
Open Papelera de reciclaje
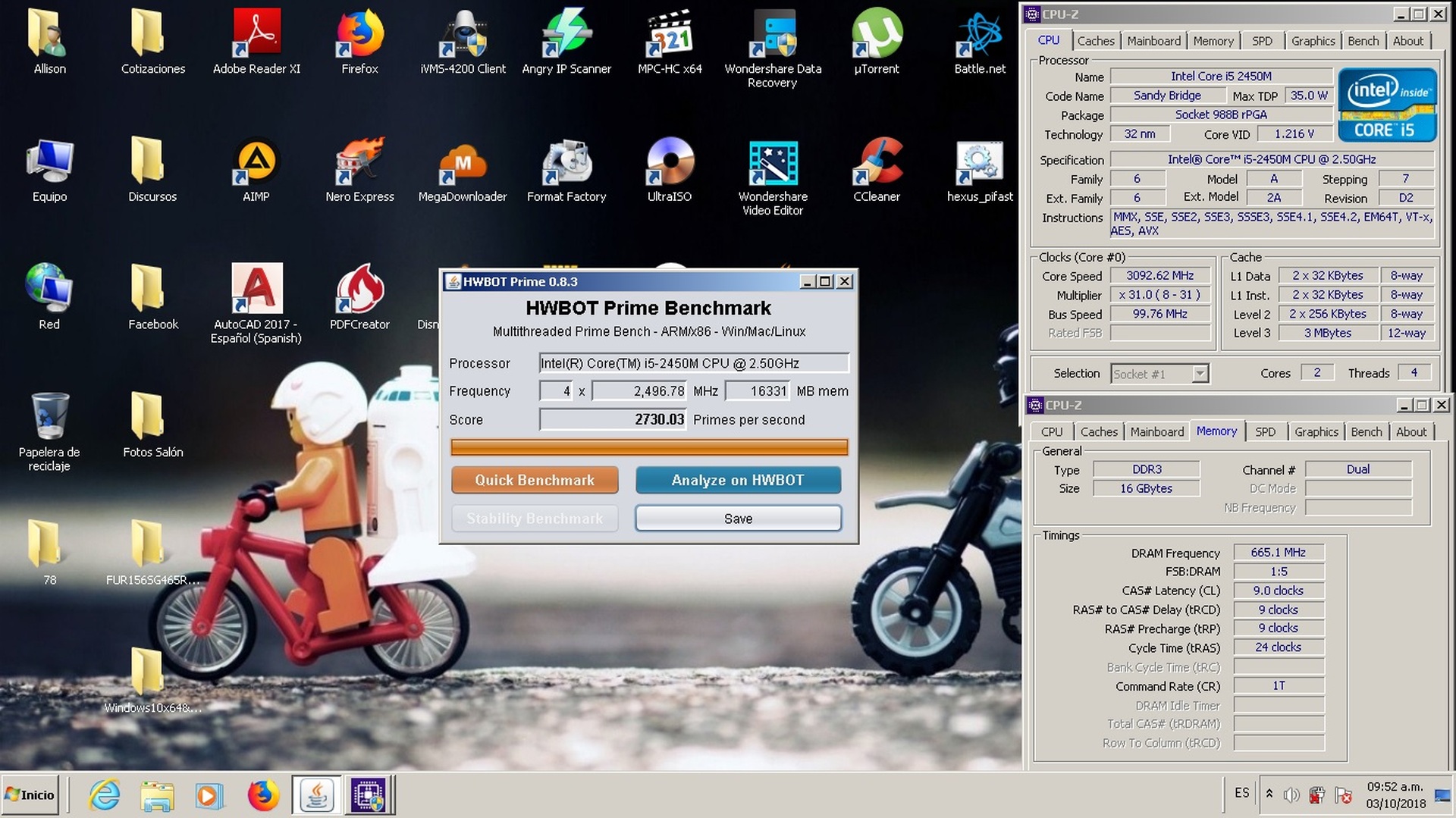click(x=49, y=431)
